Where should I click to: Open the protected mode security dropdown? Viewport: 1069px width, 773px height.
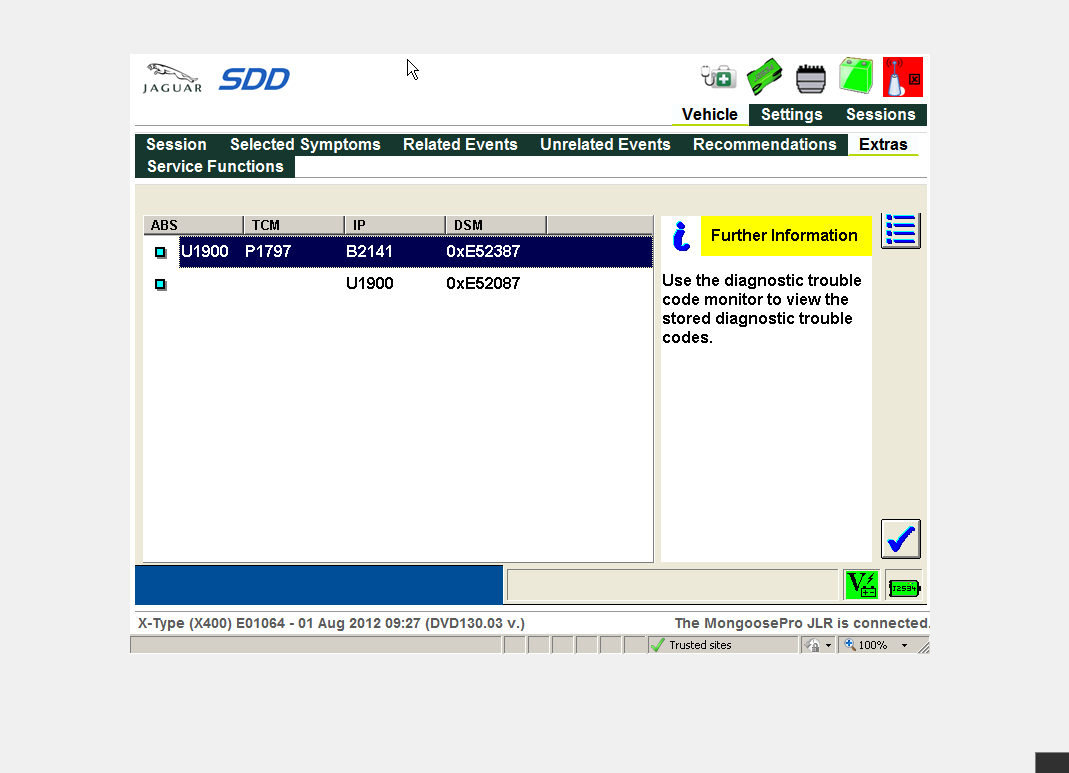click(818, 646)
